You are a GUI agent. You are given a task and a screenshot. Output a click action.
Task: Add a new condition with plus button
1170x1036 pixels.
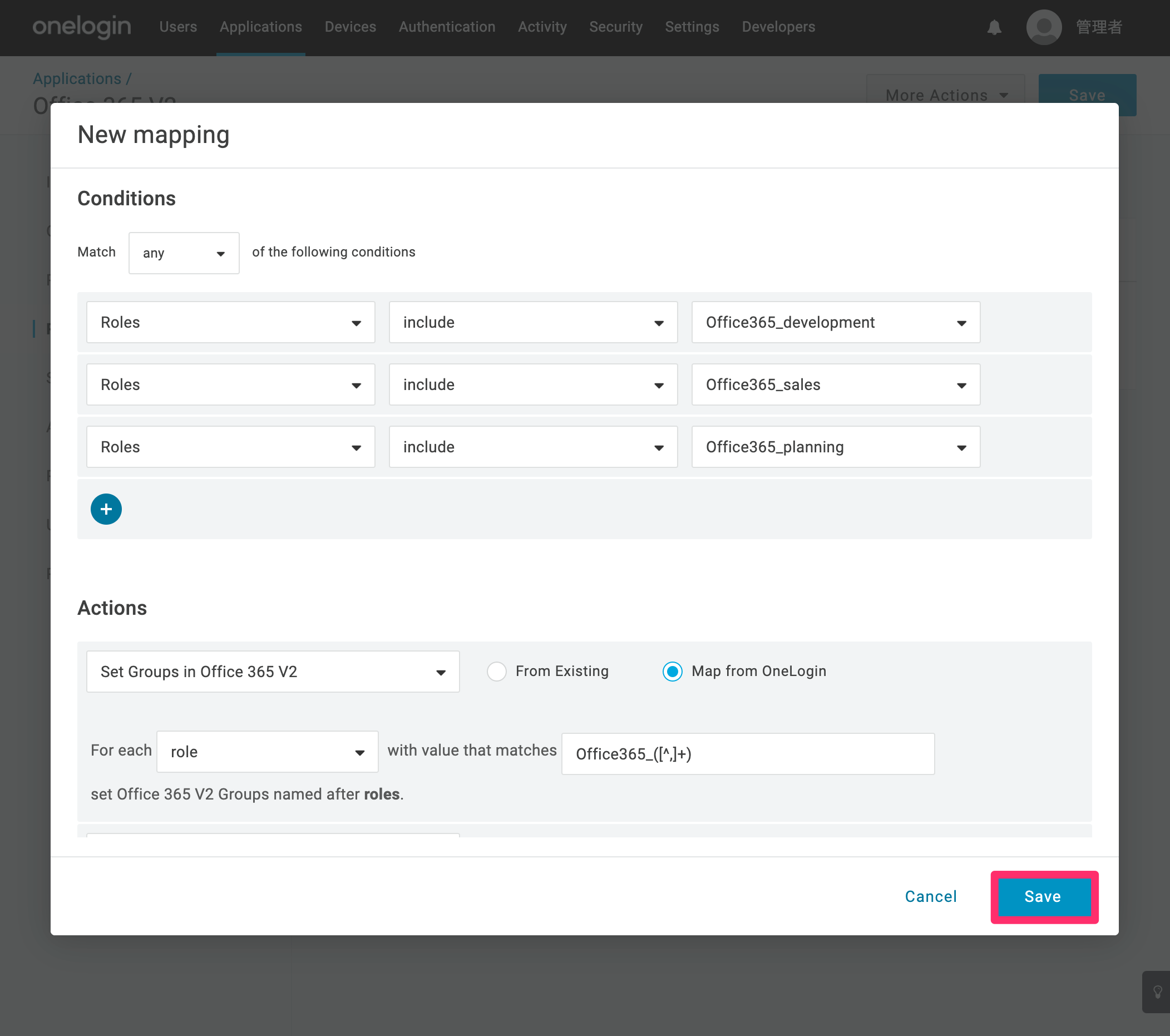pyautogui.click(x=106, y=509)
